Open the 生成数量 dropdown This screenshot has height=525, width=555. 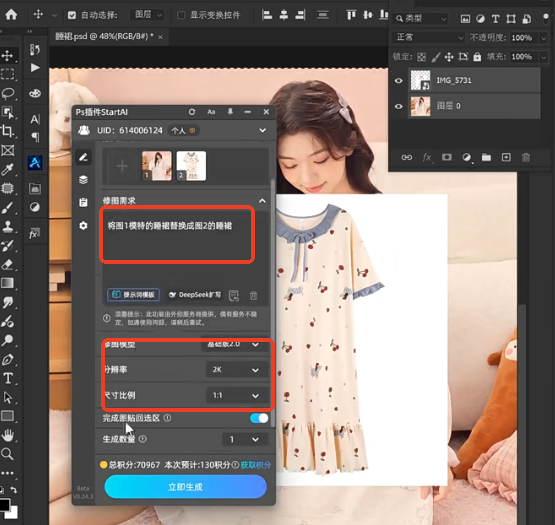point(245,439)
